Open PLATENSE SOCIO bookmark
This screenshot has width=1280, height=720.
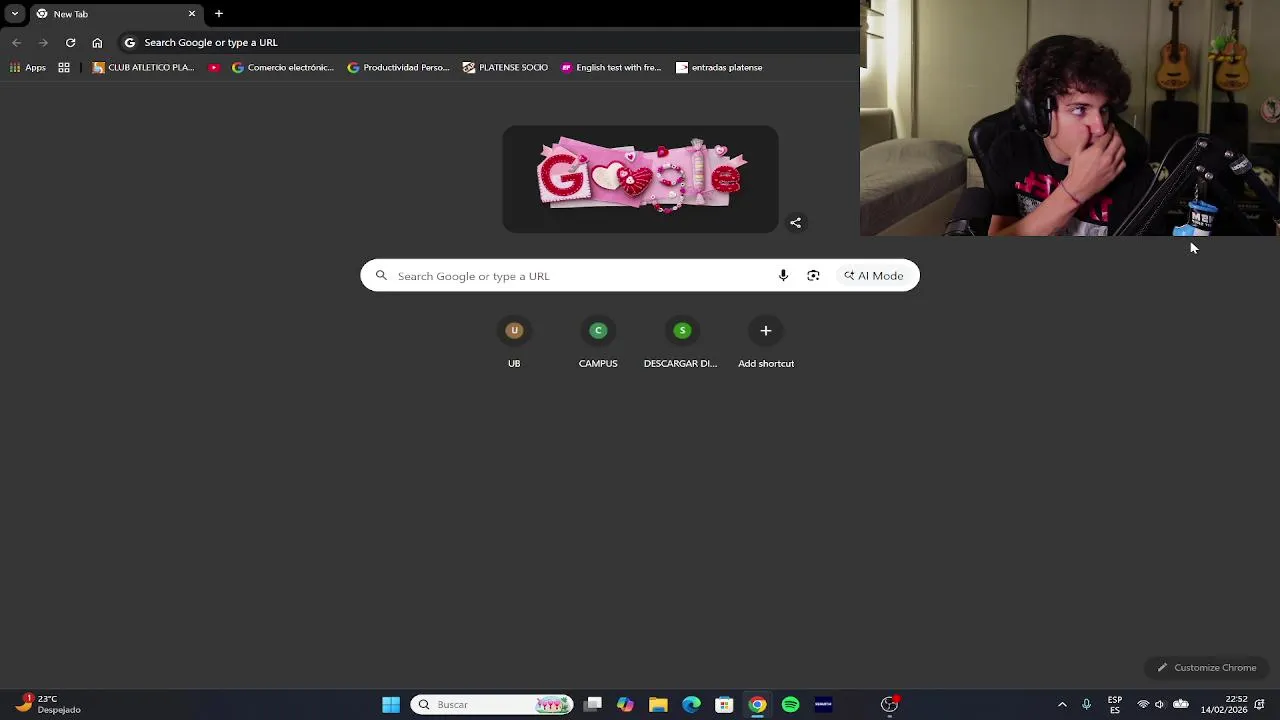click(x=505, y=68)
